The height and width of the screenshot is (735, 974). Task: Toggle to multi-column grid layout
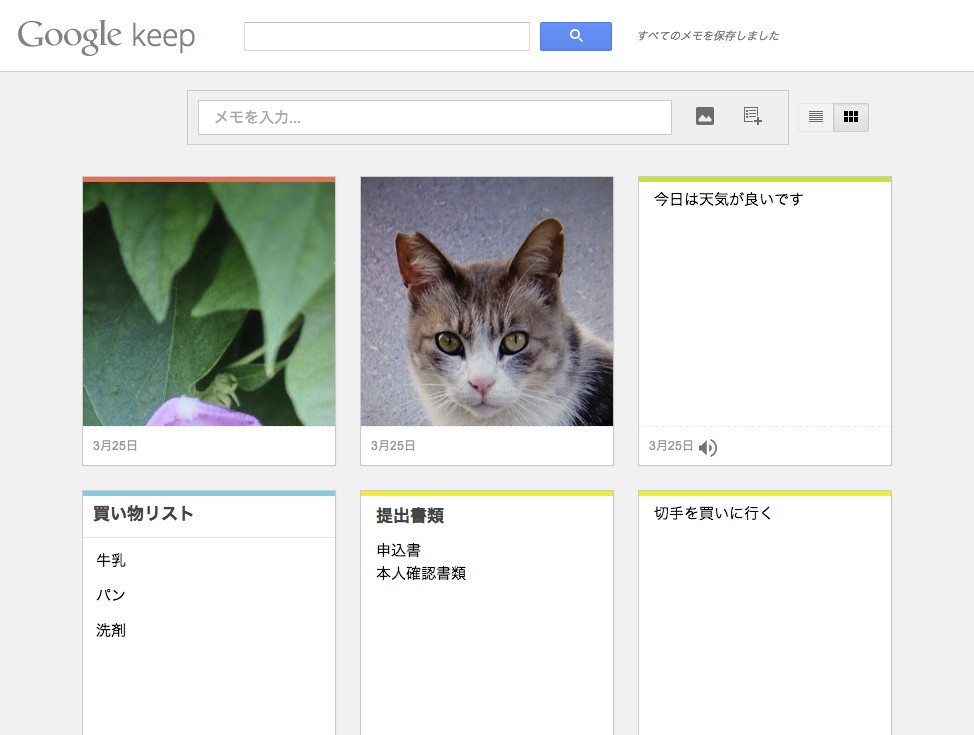(x=851, y=116)
